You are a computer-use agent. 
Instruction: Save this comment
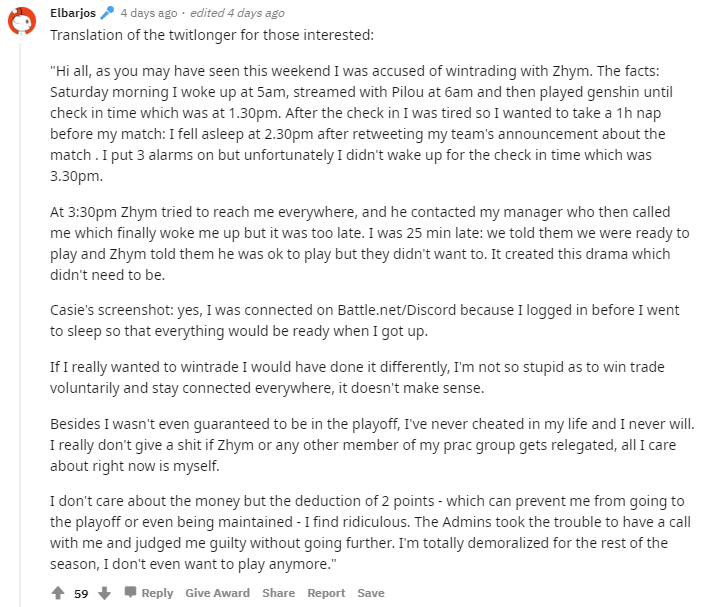click(x=370, y=593)
